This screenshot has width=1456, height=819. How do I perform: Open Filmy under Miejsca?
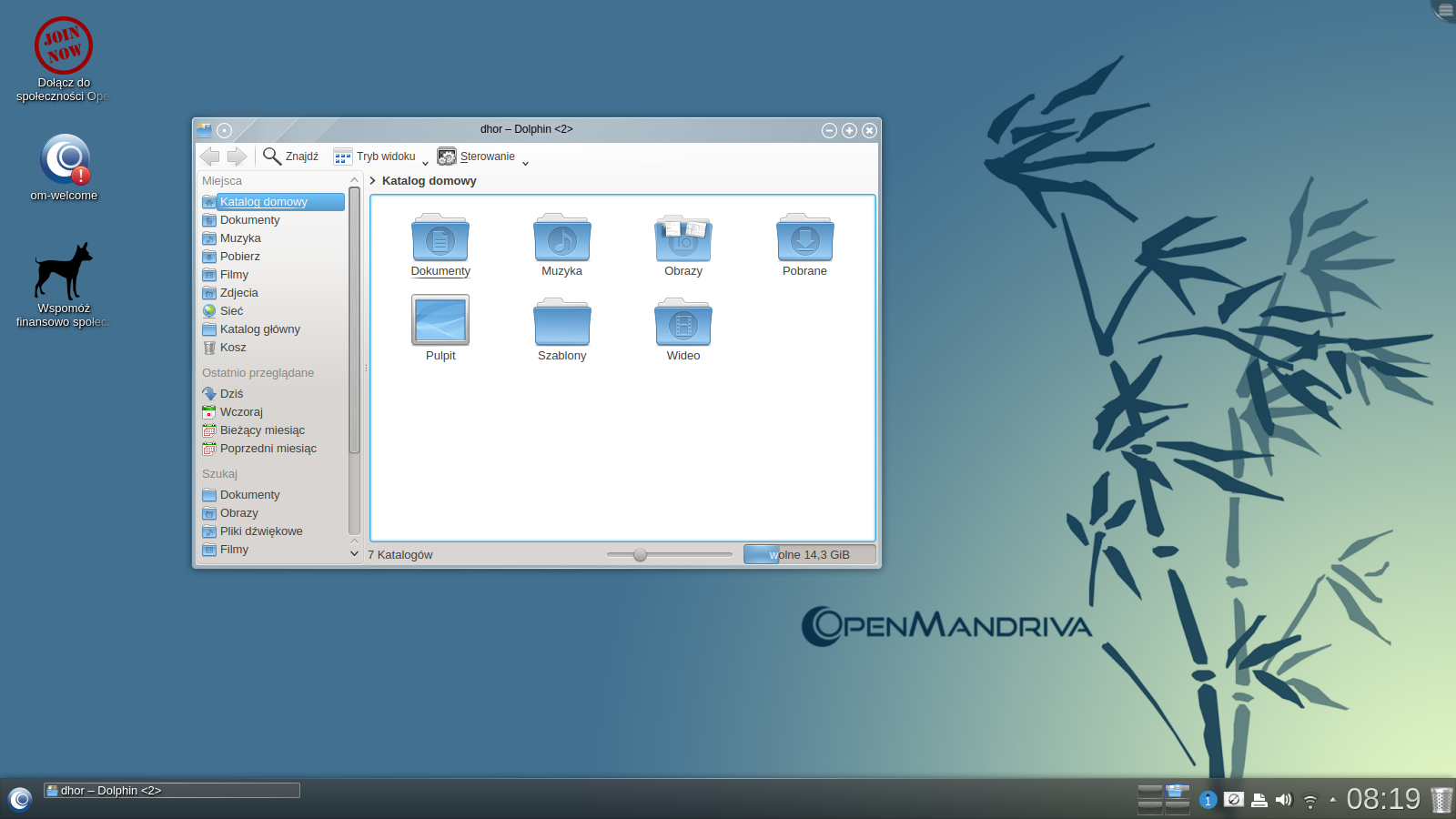point(273,275)
